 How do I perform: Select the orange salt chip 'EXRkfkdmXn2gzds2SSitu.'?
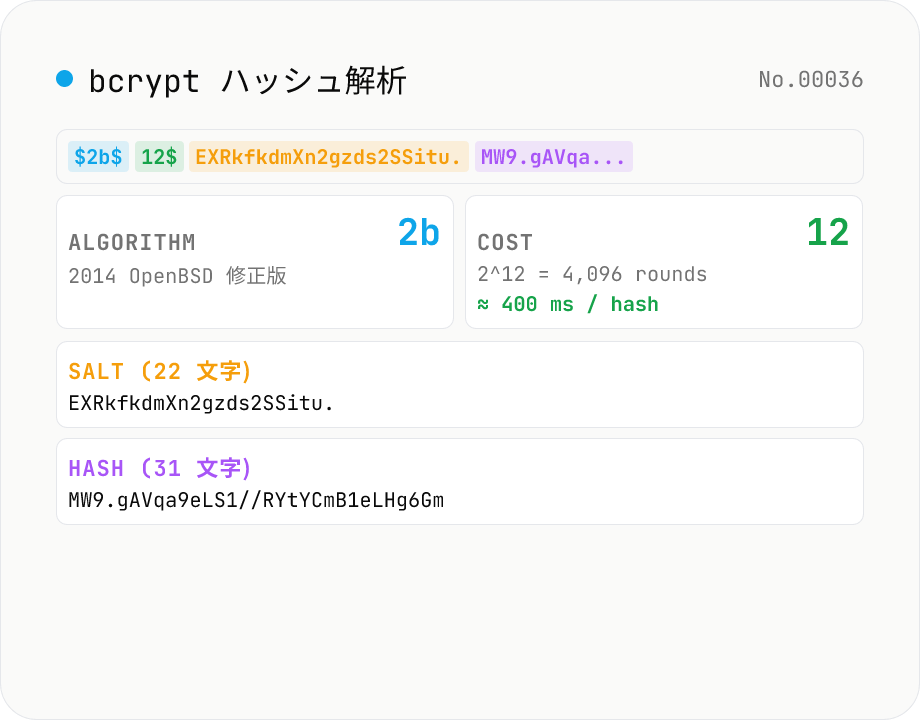coord(329,157)
